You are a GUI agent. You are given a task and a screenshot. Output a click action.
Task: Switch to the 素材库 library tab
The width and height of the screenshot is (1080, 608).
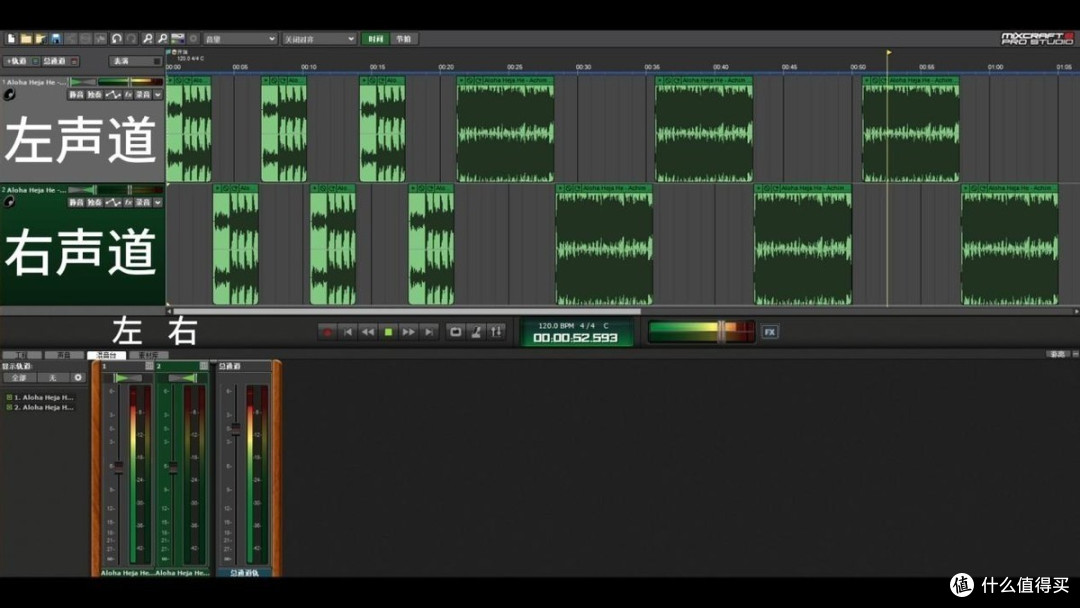coord(148,355)
